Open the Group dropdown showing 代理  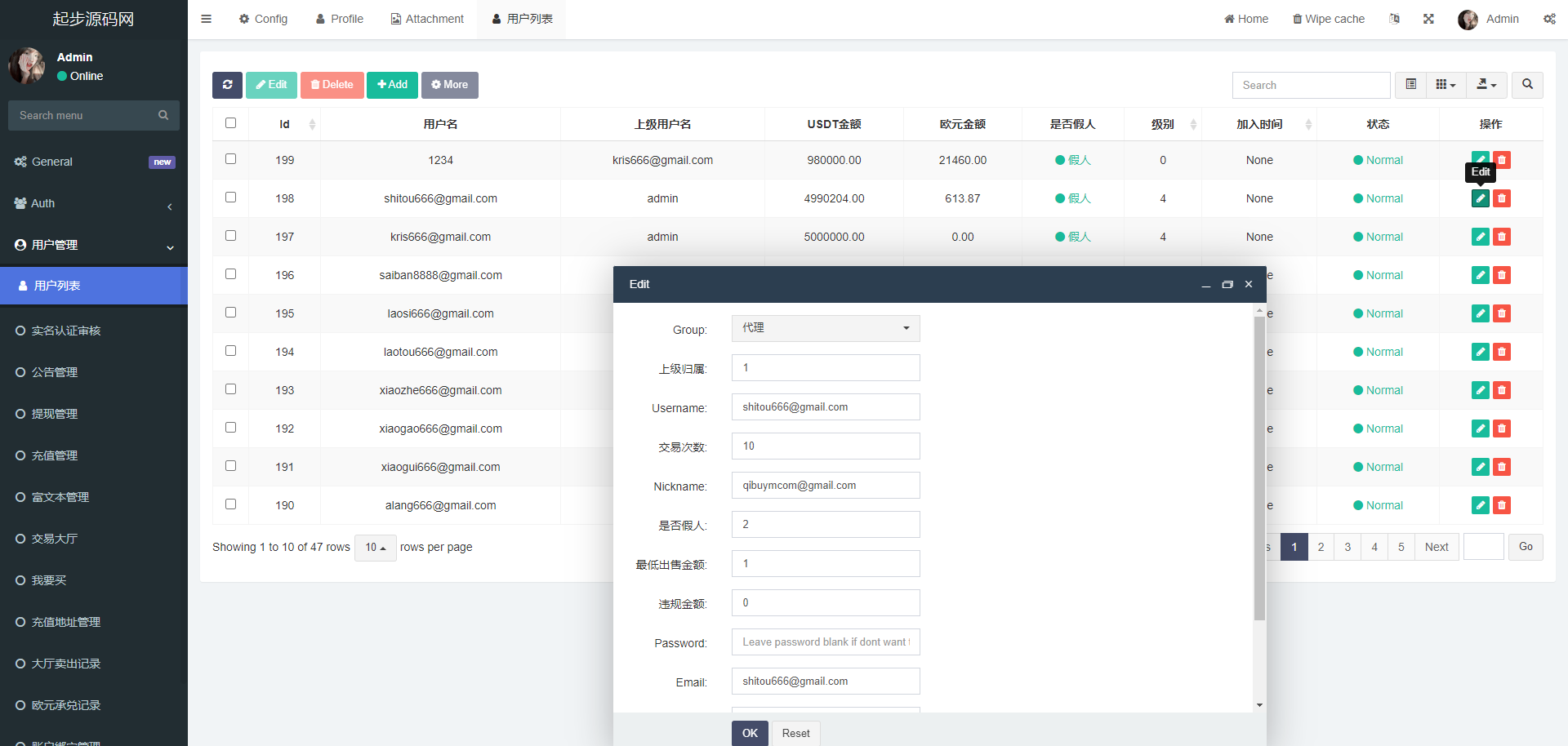pos(825,328)
